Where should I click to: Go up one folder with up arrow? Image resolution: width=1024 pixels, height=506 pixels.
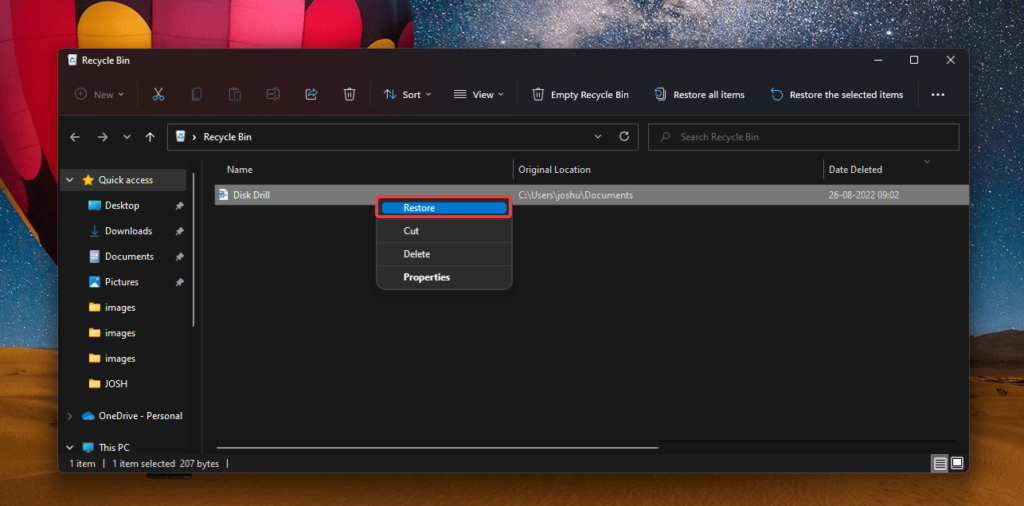tap(150, 137)
